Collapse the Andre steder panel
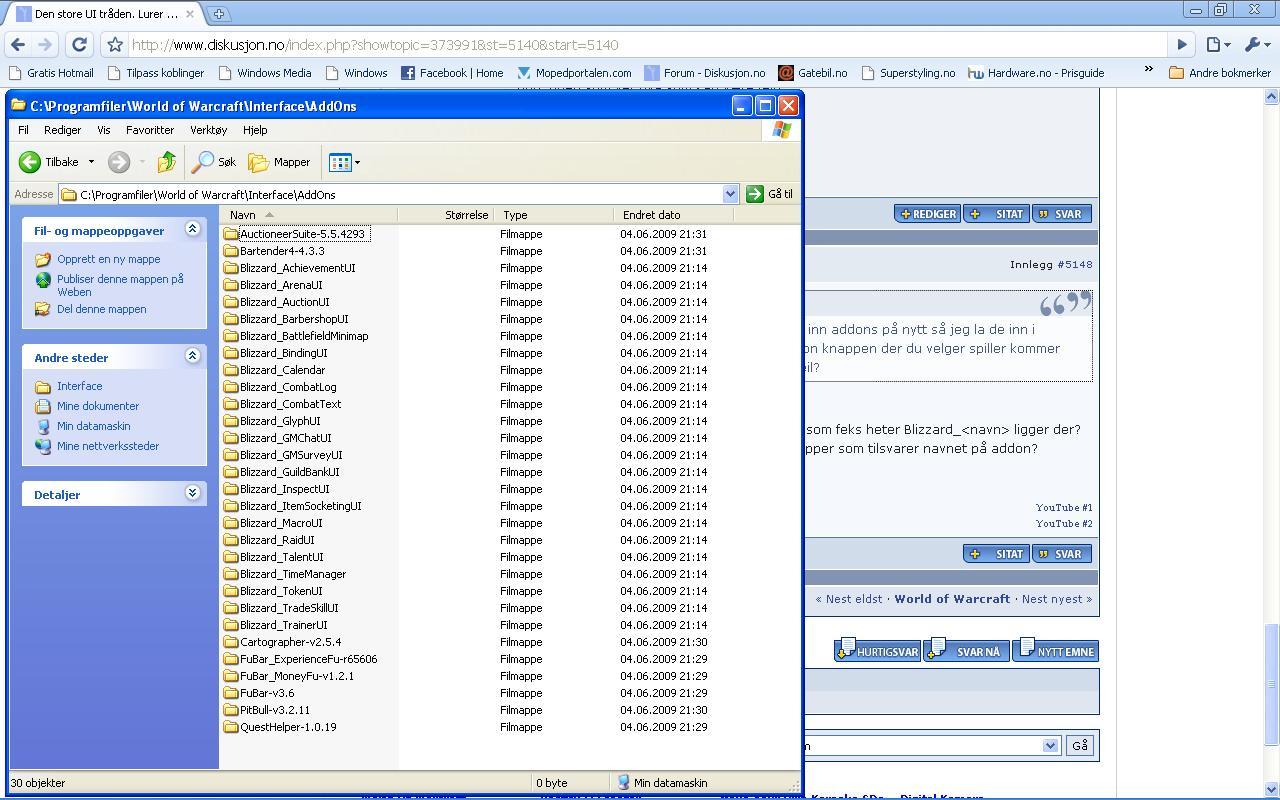Screen dimensions: 1280x800 pos(192,356)
